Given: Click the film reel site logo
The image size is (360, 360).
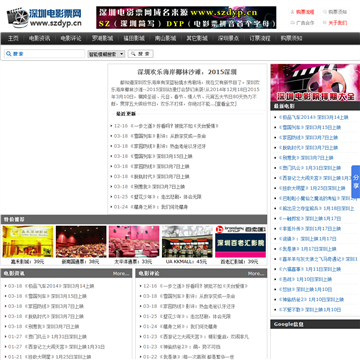Looking at the screenshot, I should coord(44,18).
